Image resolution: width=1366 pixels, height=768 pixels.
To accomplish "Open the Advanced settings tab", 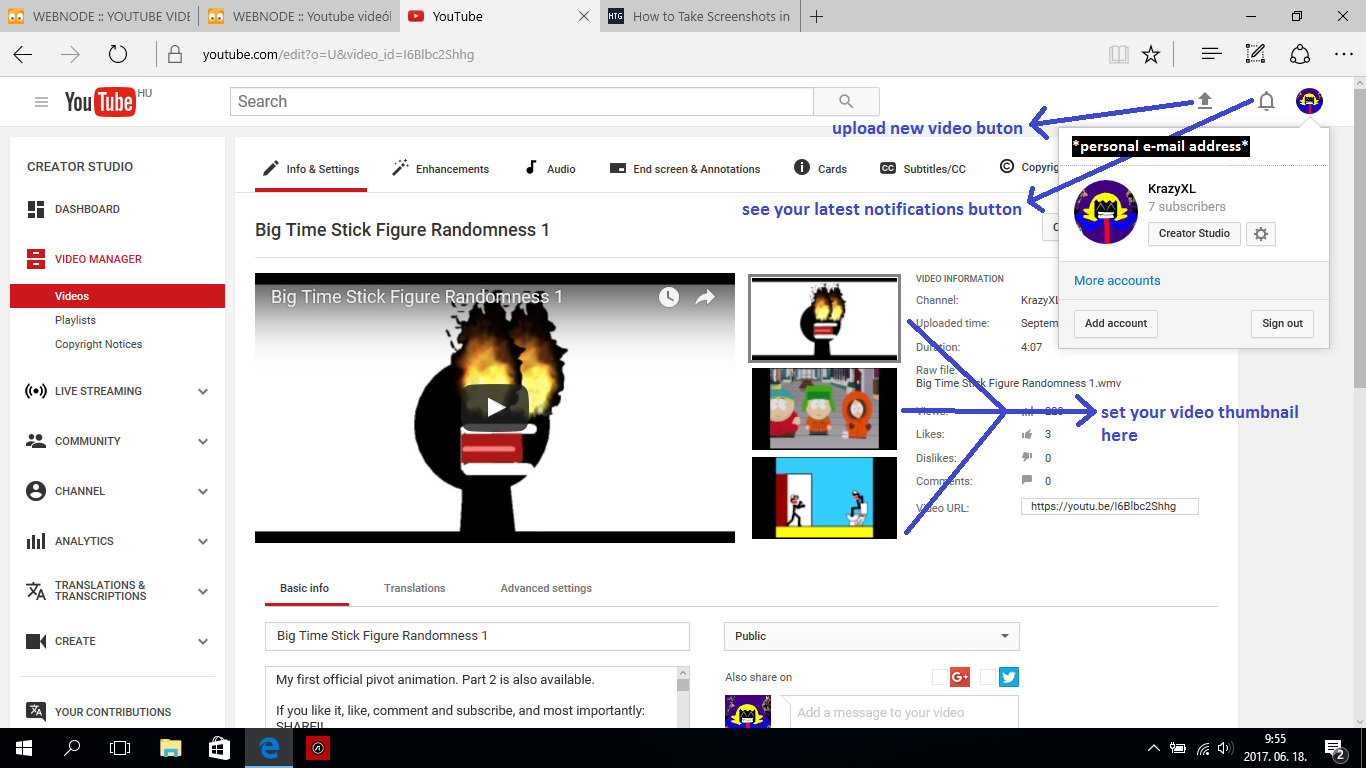I will [546, 588].
